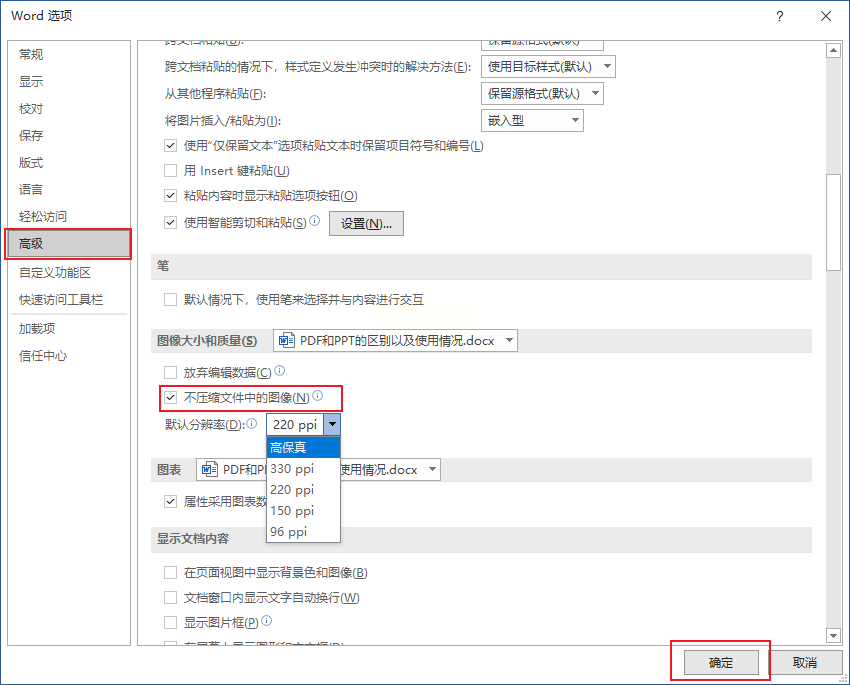Click the 设置(N)... button
850x685 pixels.
click(x=366, y=224)
